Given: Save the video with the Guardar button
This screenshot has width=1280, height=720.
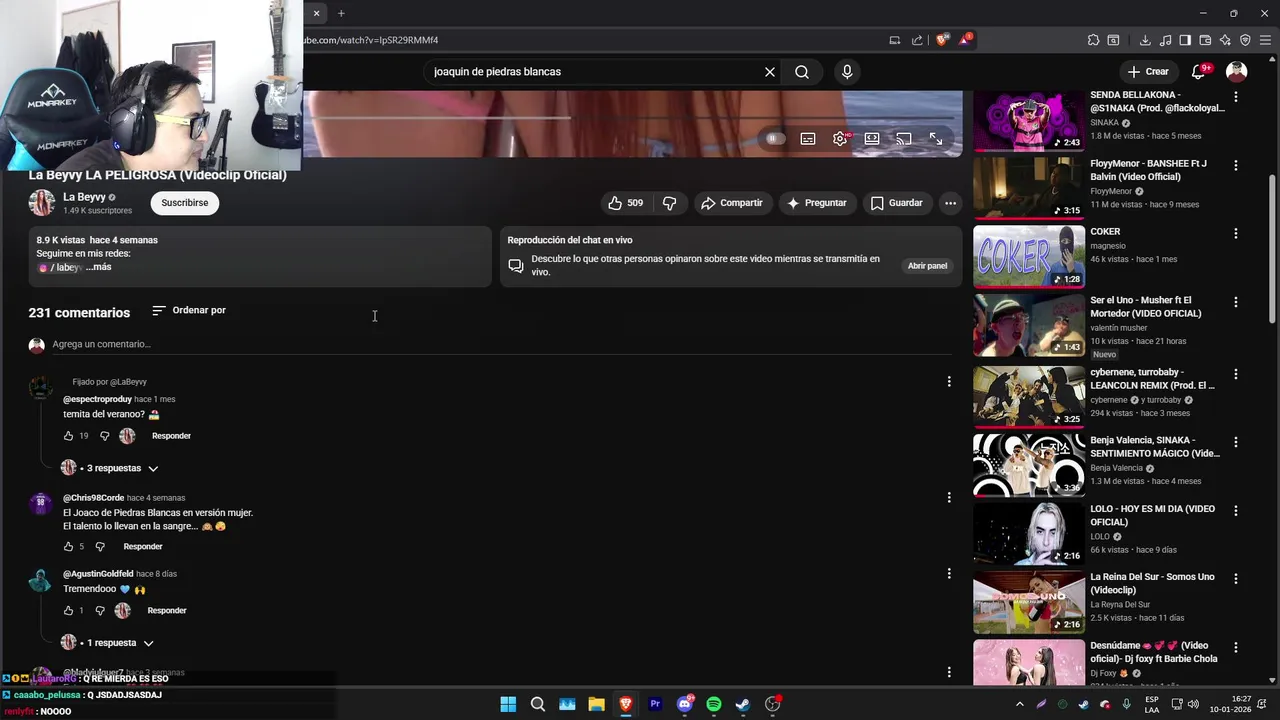Looking at the screenshot, I should [897, 203].
